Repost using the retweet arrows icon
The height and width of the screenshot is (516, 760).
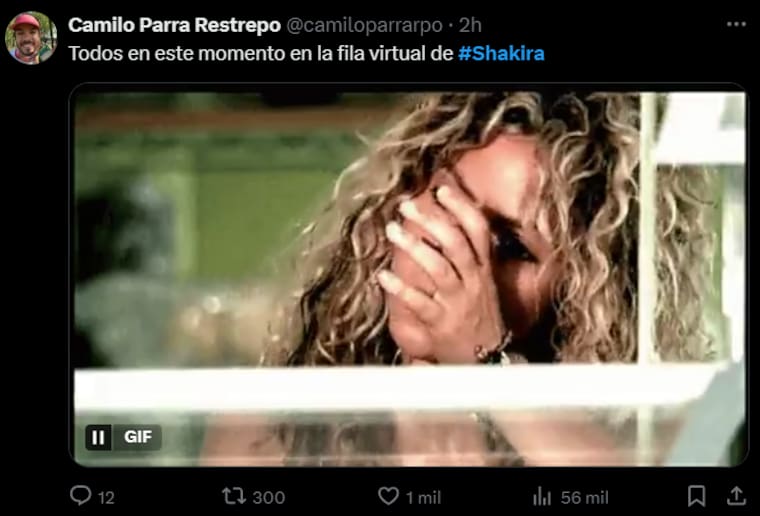pos(234,496)
